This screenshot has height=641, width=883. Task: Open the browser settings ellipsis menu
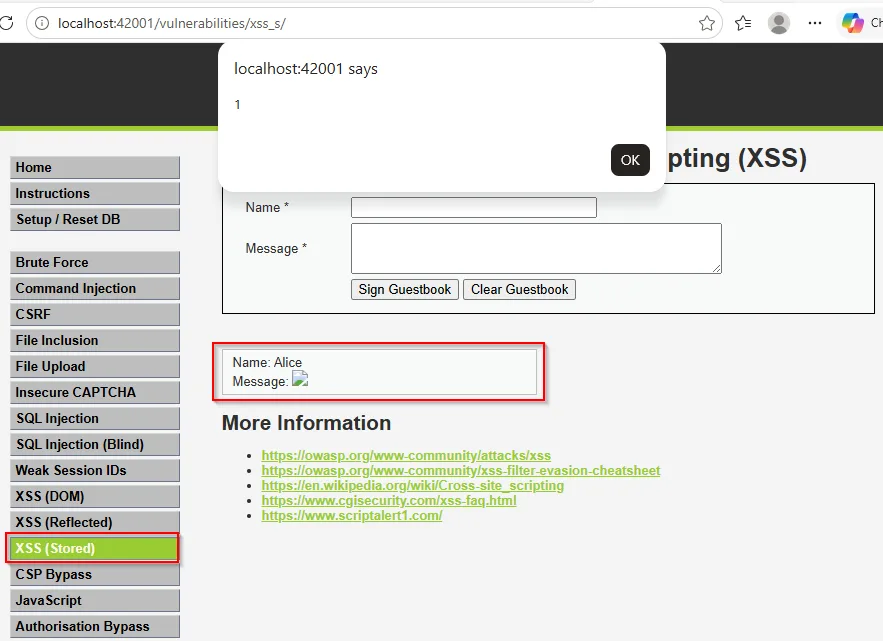[x=815, y=23]
